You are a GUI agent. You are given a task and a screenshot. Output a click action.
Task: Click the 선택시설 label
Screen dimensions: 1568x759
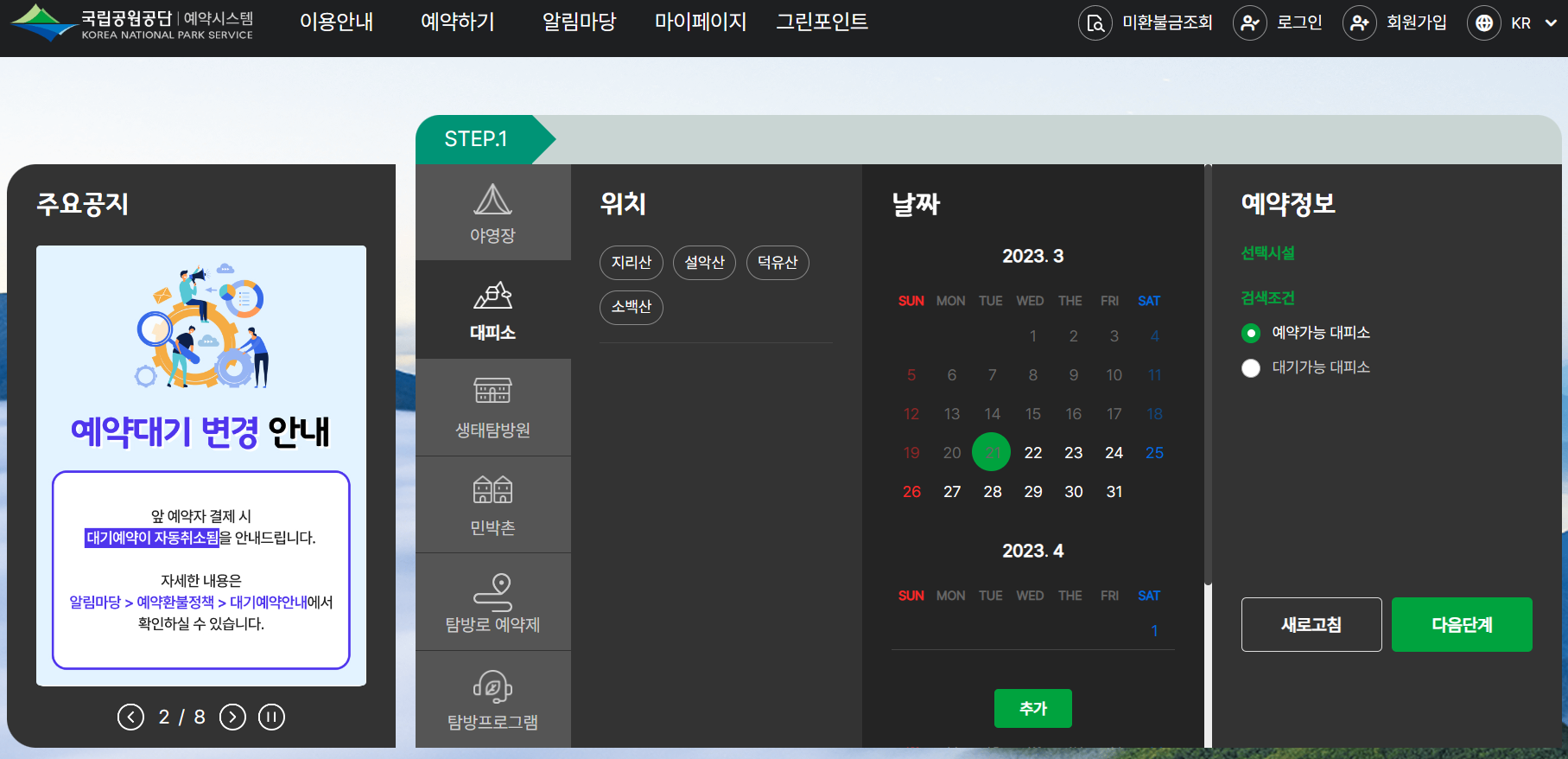click(1267, 253)
